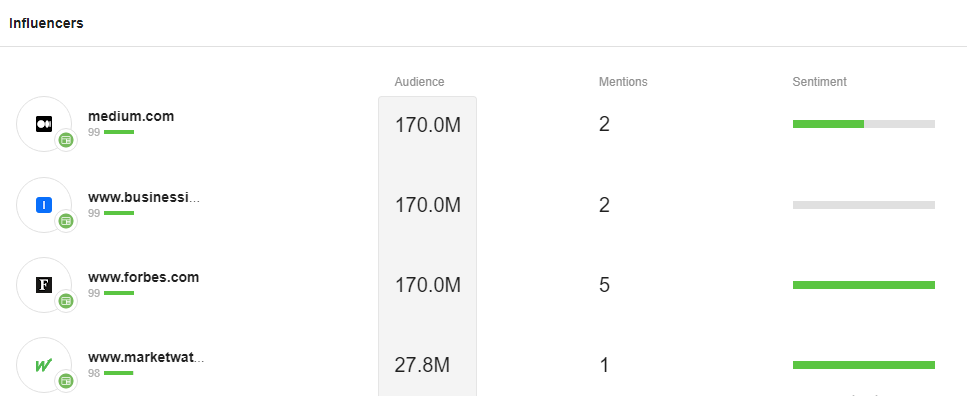Sort by the Sentiment column header
The width and height of the screenshot is (967, 396).
click(820, 82)
